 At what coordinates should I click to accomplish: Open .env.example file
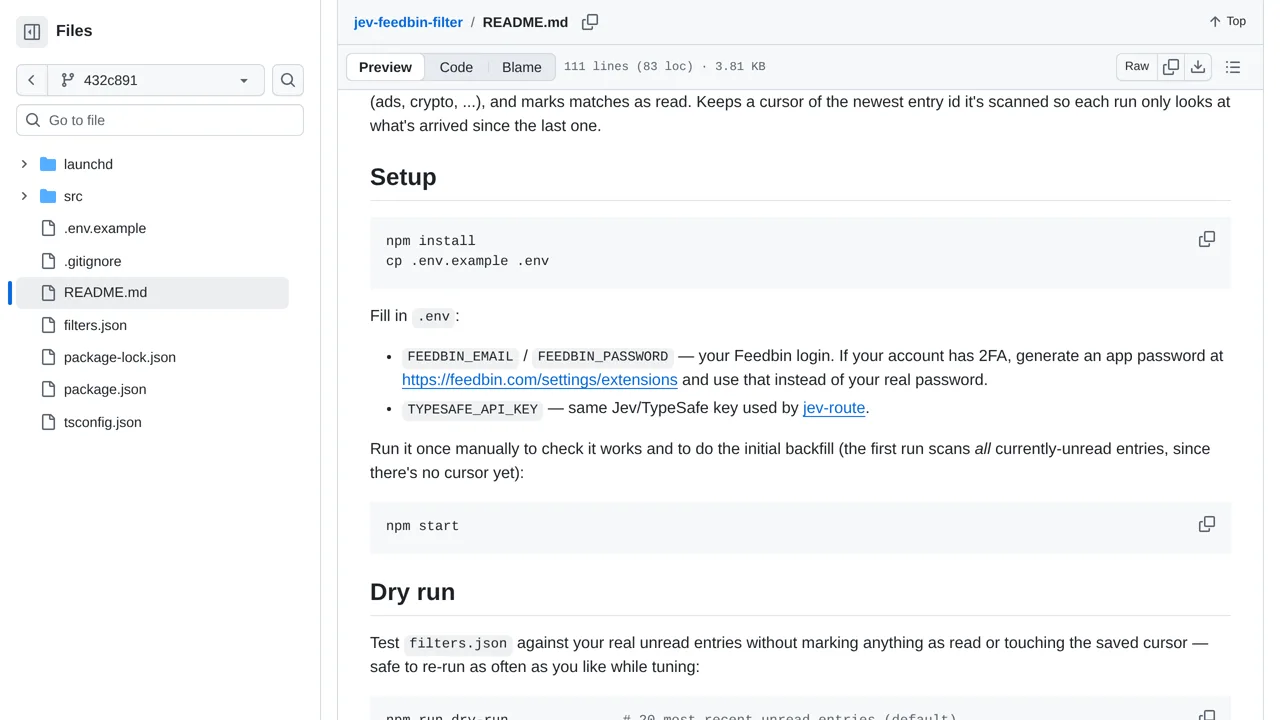[105, 228]
